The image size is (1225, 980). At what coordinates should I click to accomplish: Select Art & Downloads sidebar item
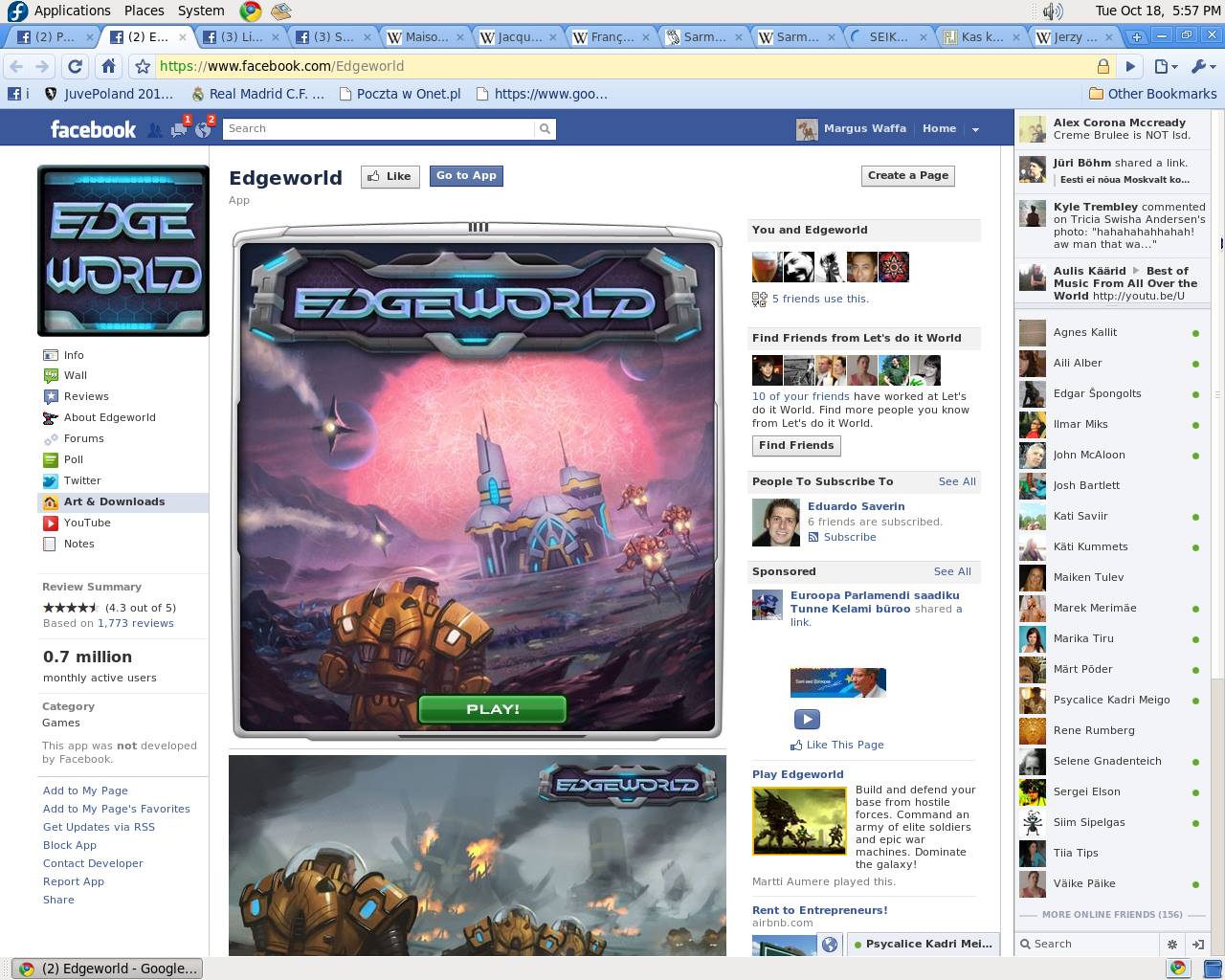[x=122, y=501]
